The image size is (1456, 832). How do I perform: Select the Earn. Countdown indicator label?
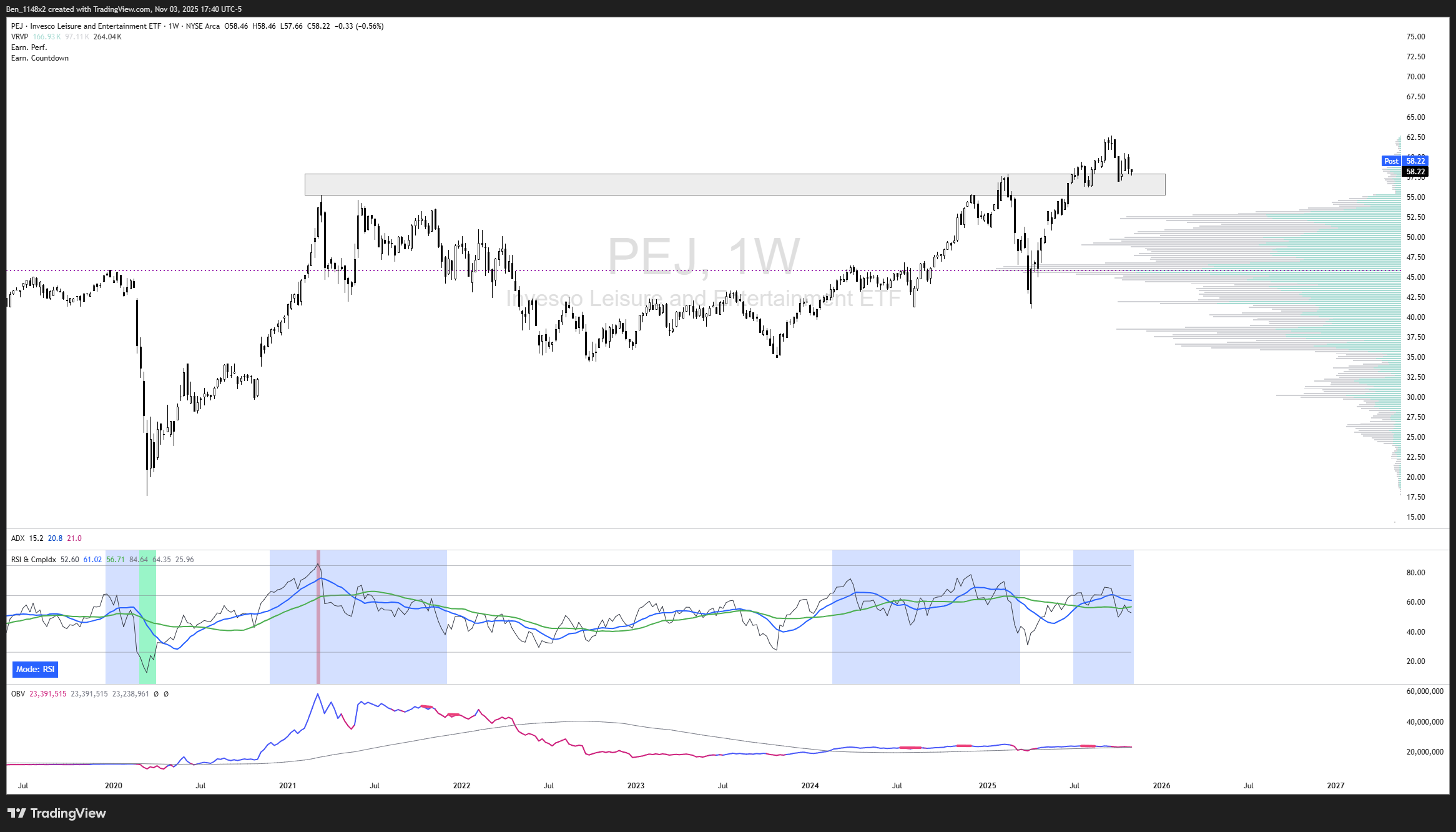(x=39, y=58)
